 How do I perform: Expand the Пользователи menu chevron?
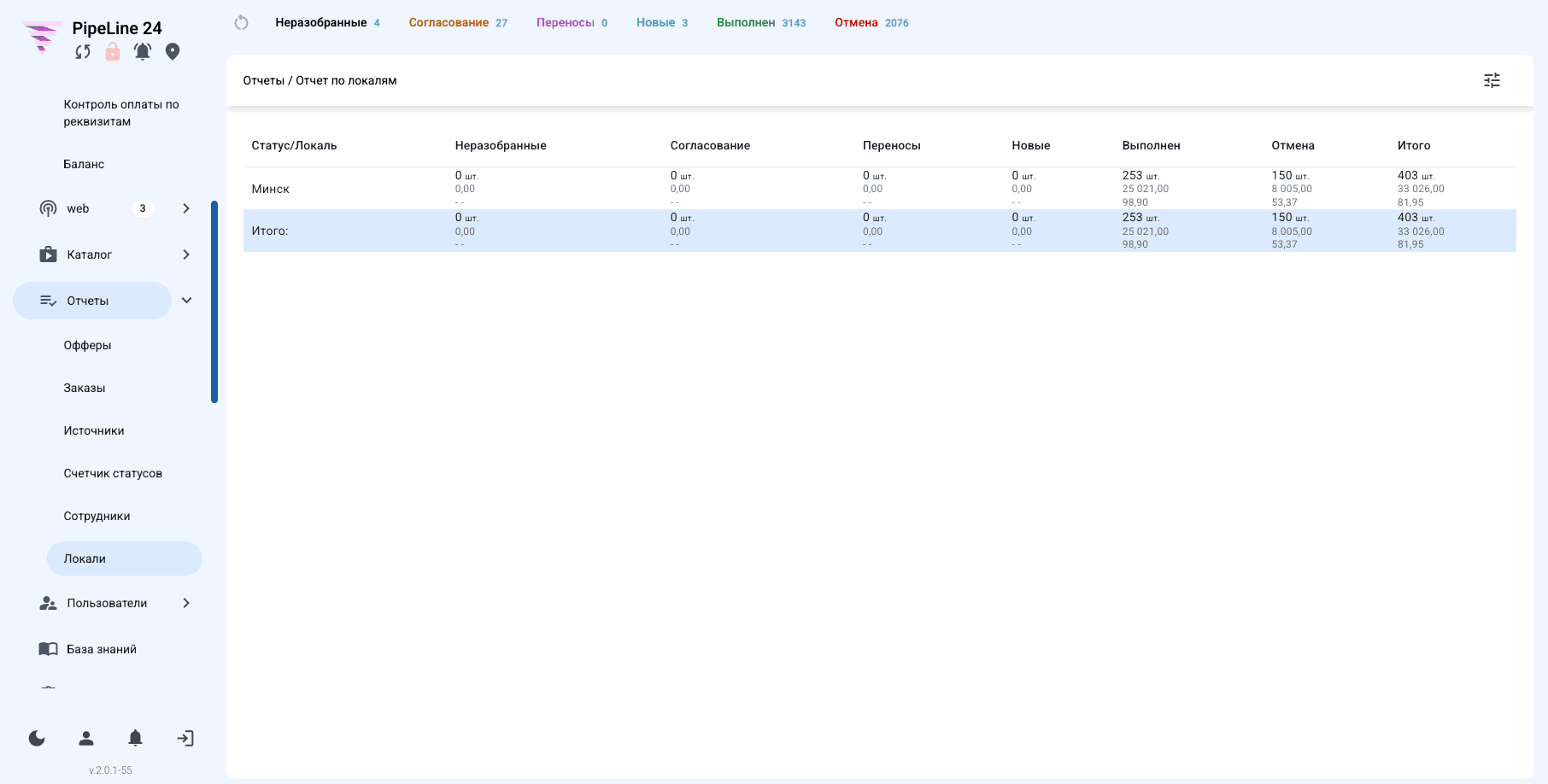(186, 603)
